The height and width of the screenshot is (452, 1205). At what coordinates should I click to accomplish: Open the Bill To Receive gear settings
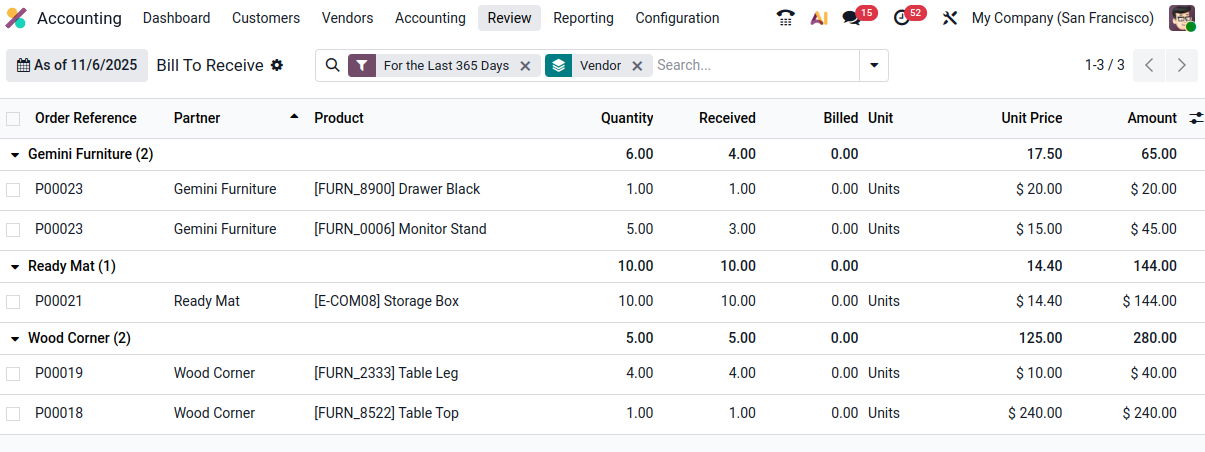pyautogui.click(x=277, y=65)
